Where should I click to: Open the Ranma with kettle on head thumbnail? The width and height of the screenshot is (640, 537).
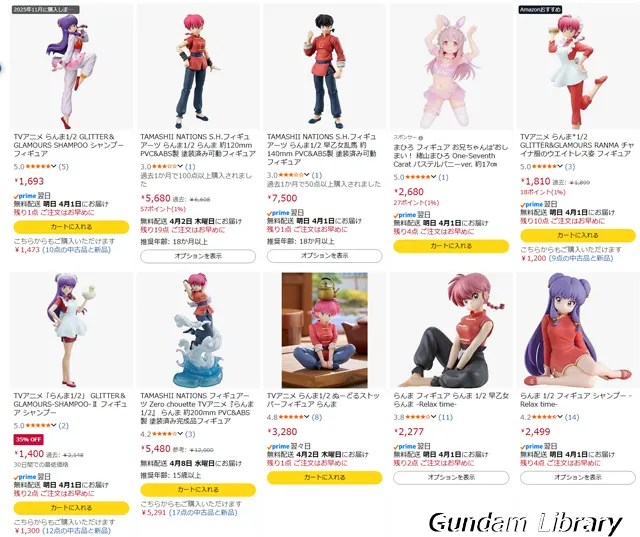pyautogui.click(x=324, y=330)
